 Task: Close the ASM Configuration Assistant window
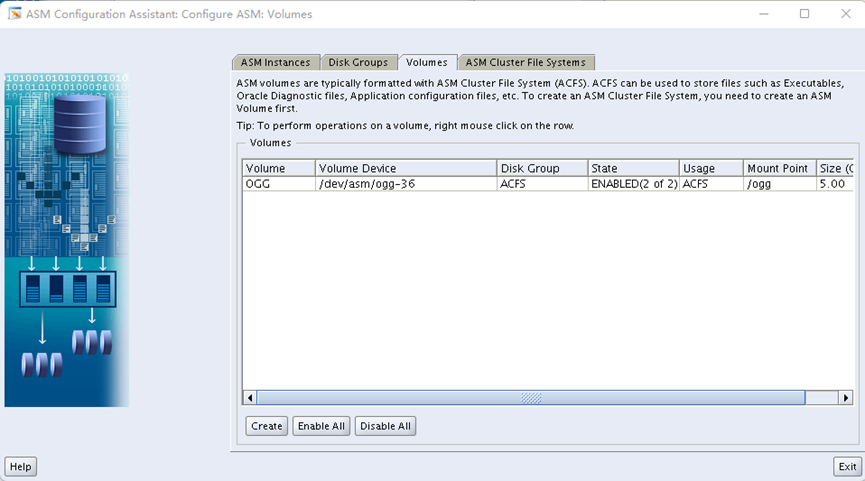coord(846,14)
